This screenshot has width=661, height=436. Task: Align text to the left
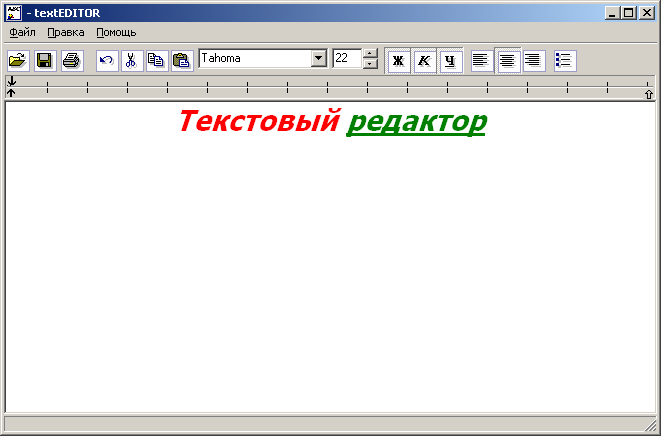tap(481, 61)
